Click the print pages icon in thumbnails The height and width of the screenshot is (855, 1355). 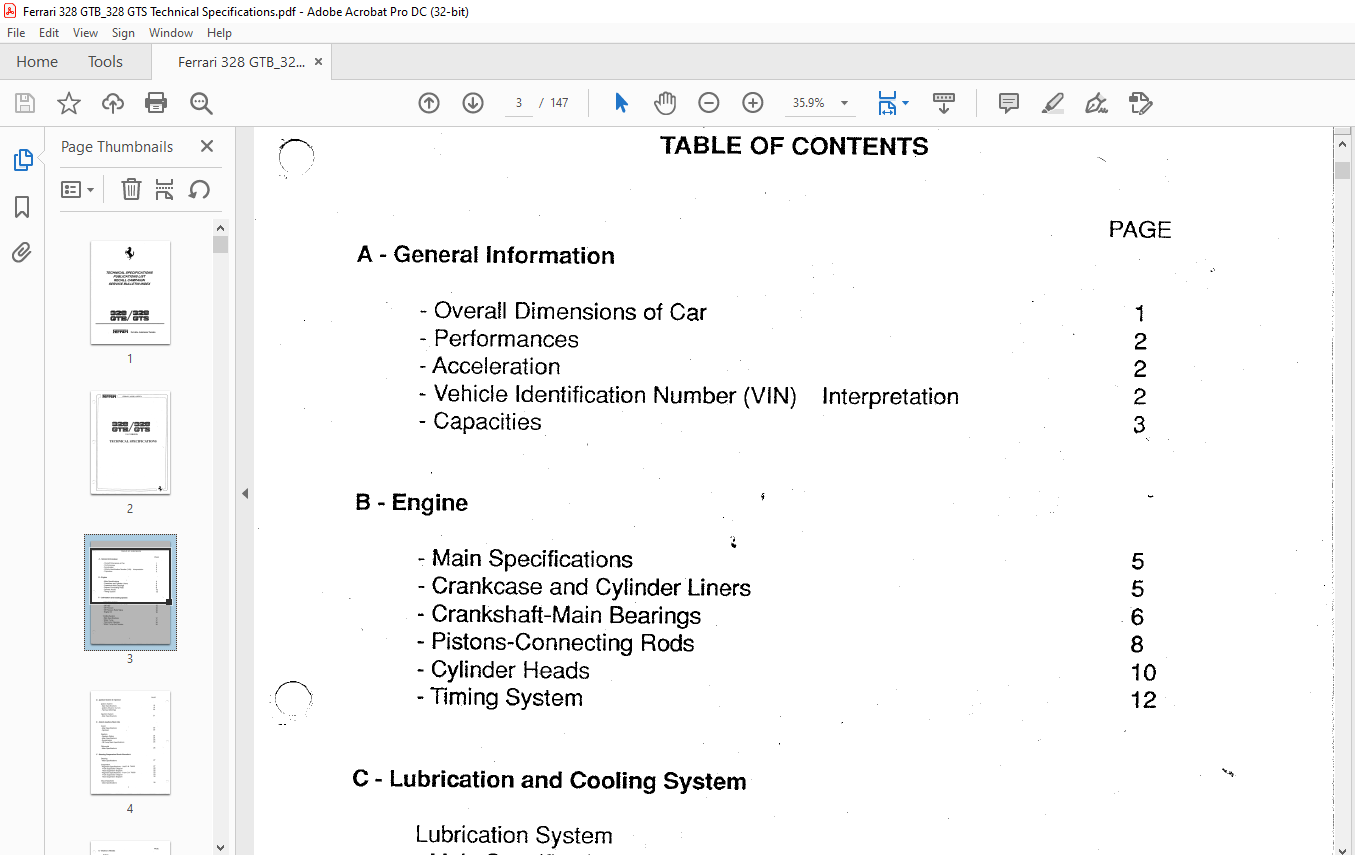click(x=165, y=189)
